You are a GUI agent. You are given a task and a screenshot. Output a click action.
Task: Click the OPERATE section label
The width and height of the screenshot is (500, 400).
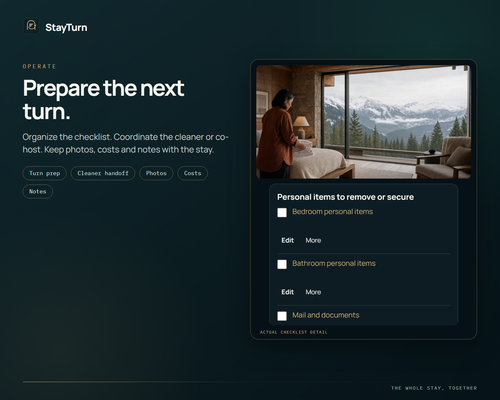39,66
